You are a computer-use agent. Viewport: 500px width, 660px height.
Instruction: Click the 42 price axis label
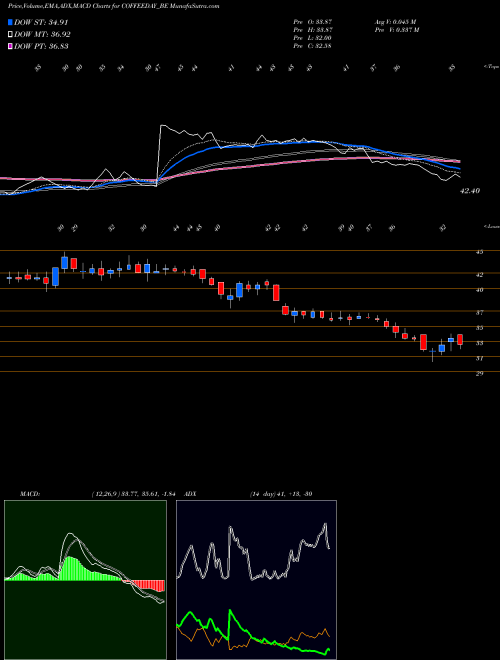[479, 274]
